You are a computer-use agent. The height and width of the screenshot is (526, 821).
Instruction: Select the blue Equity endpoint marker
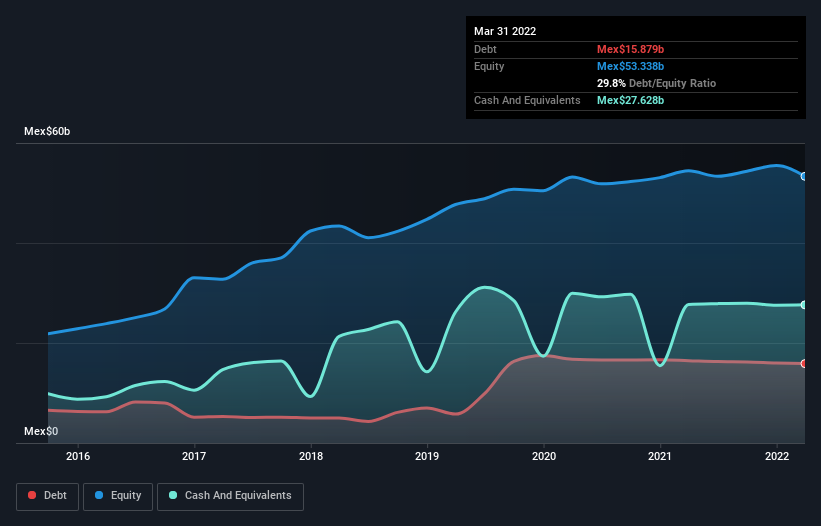point(804,176)
